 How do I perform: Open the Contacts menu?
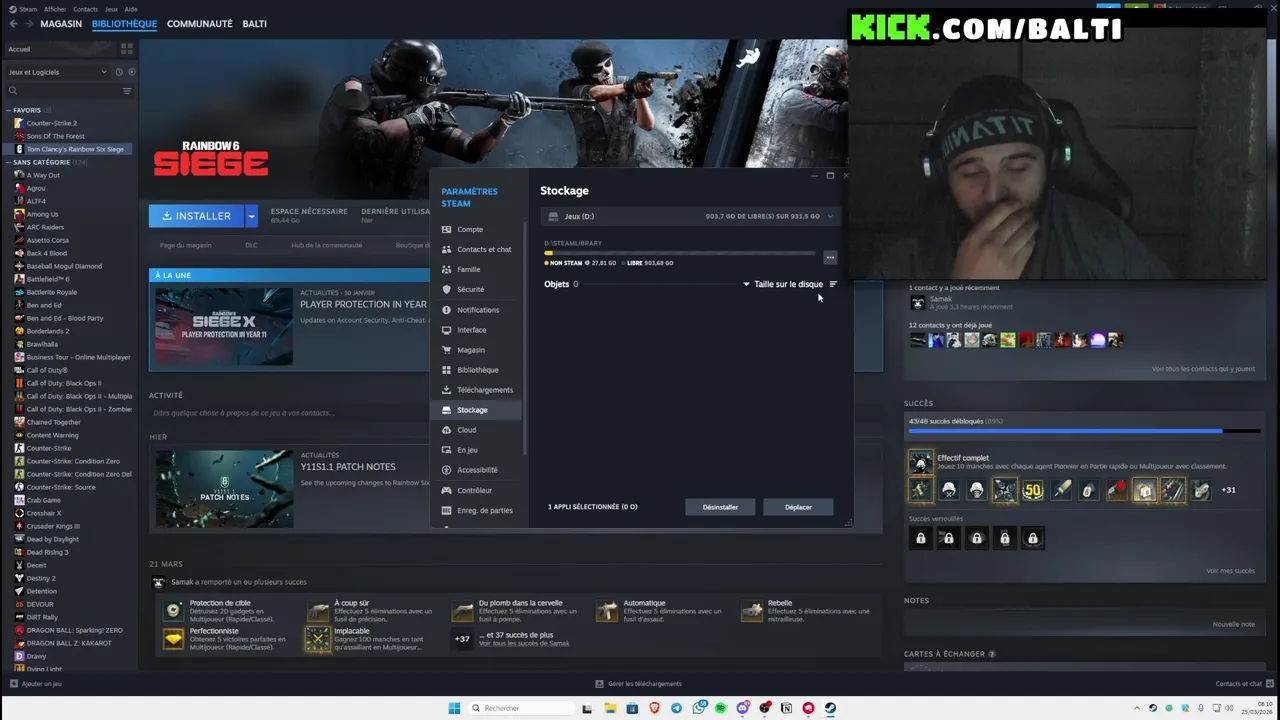[85, 9]
